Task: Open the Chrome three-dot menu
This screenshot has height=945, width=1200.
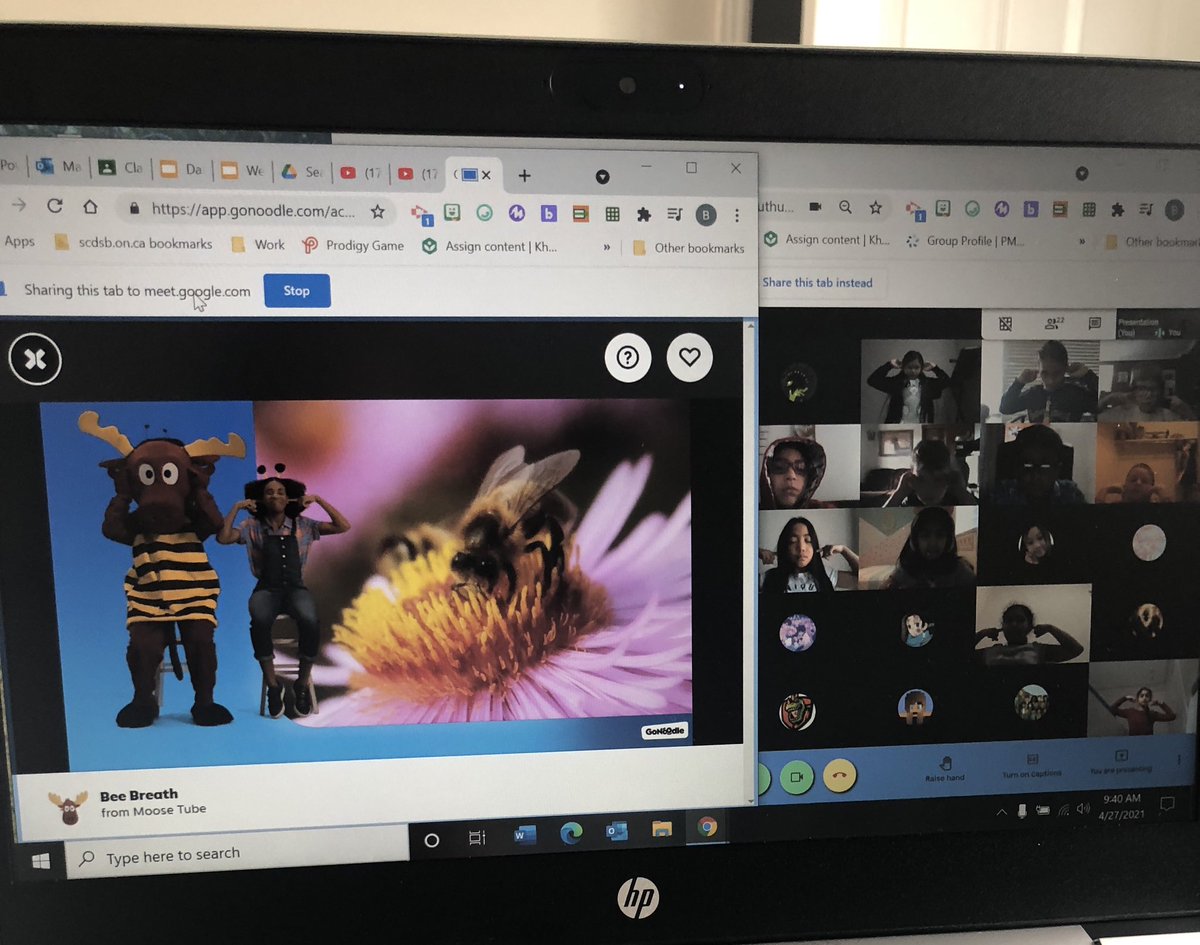Action: pos(737,215)
